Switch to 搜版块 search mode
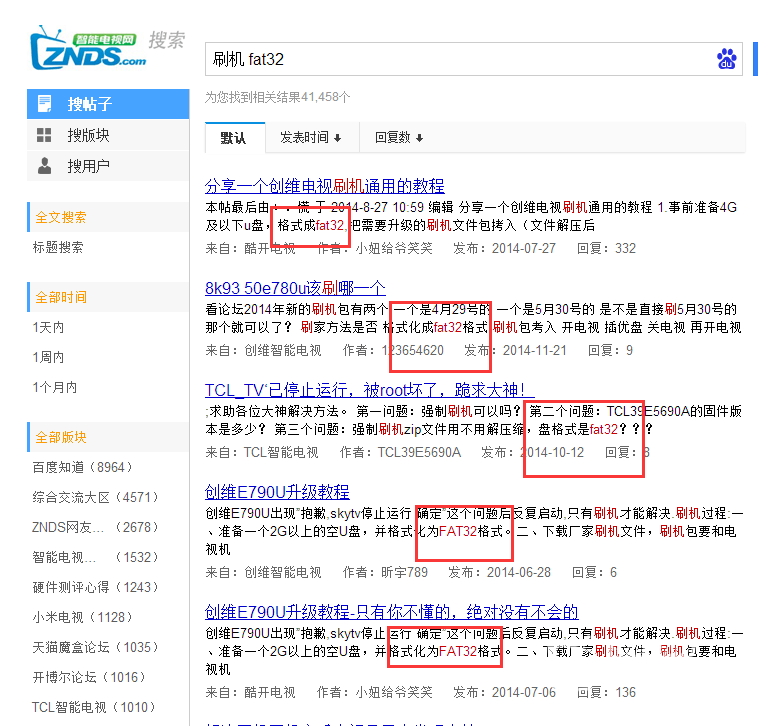758x726 pixels. pyautogui.click(x=108, y=135)
